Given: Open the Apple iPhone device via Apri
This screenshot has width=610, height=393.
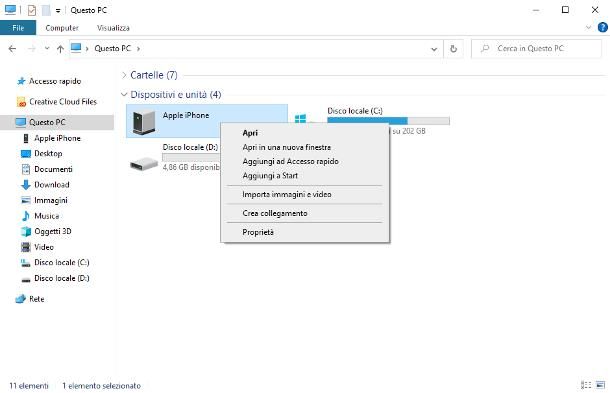Looking at the screenshot, I should 250,133.
